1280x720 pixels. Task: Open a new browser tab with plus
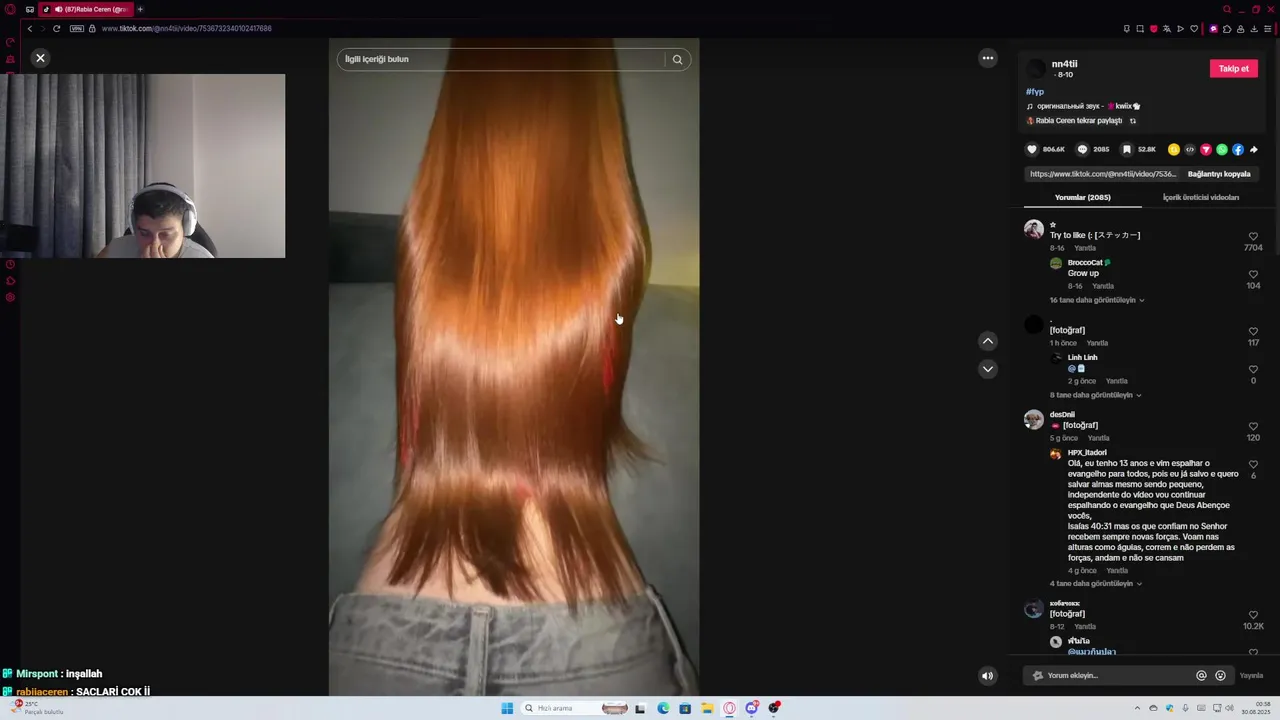[140, 9]
